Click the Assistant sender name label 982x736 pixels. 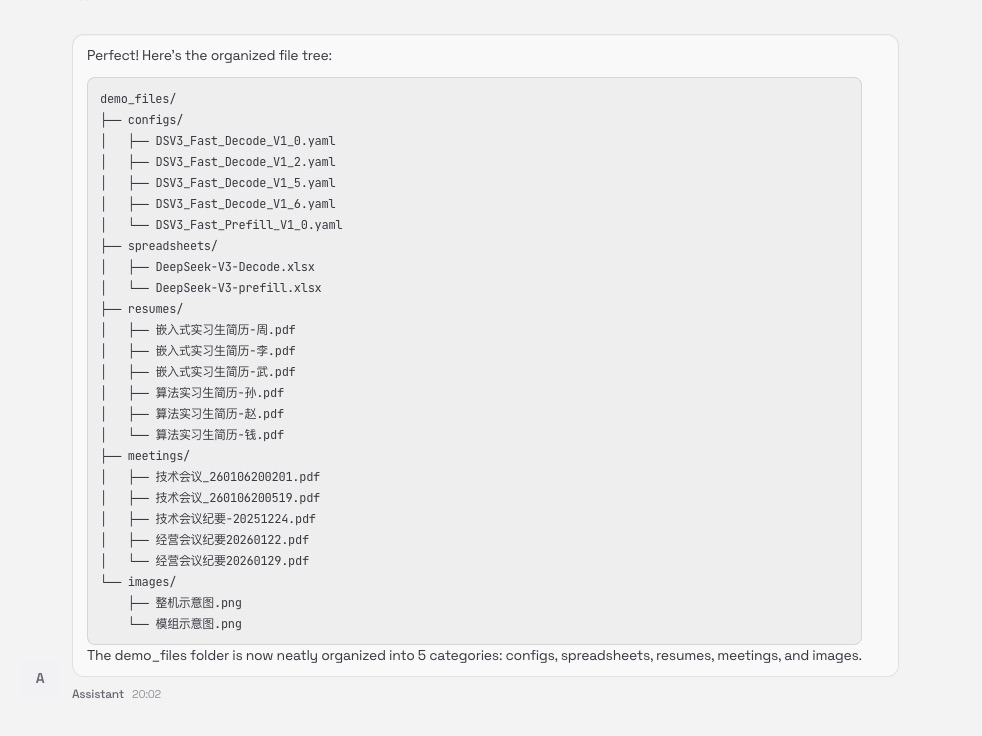98,694
